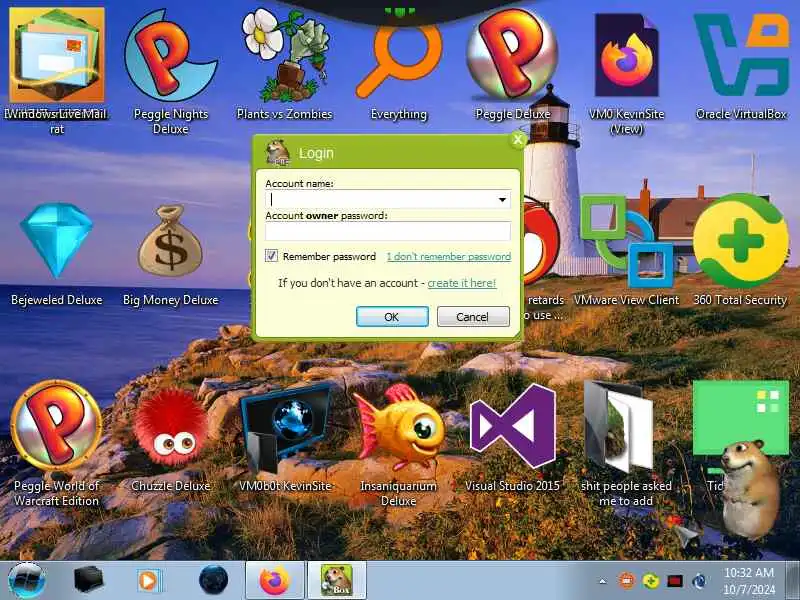Follow the 'create it here!' link

462,283
